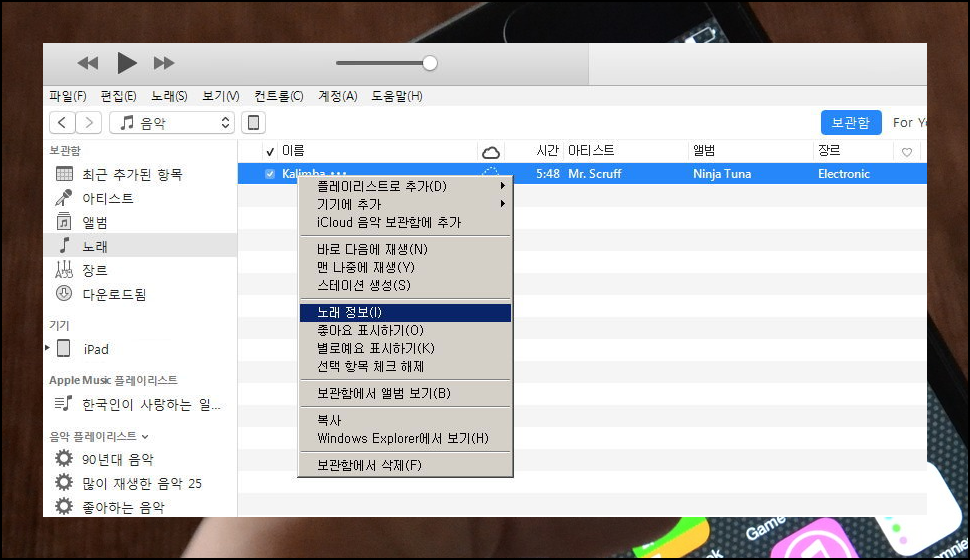
Task: Choose 보관함에서 앨범 보기(B)
Action: (405, 394)
